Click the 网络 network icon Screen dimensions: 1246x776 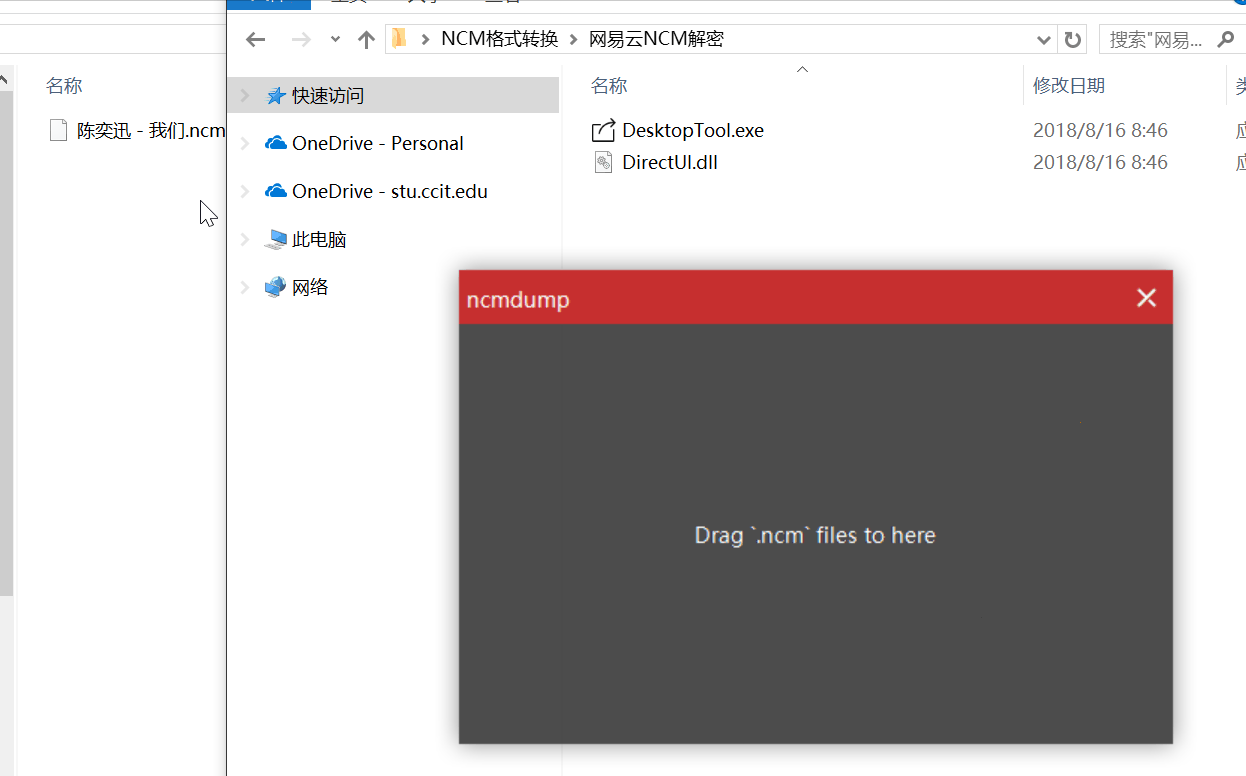click(x=276, y=287)
